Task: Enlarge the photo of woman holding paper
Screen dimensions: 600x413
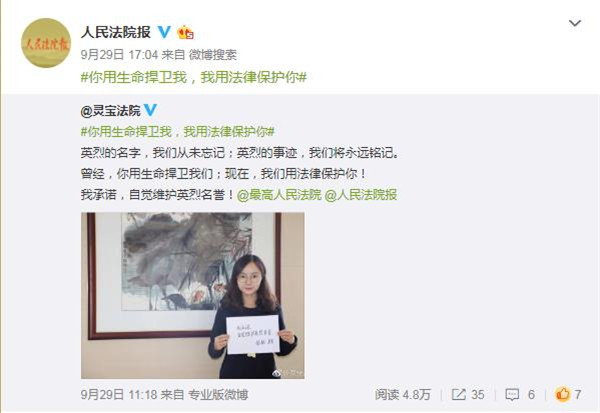Action: [x=192, y=295]
